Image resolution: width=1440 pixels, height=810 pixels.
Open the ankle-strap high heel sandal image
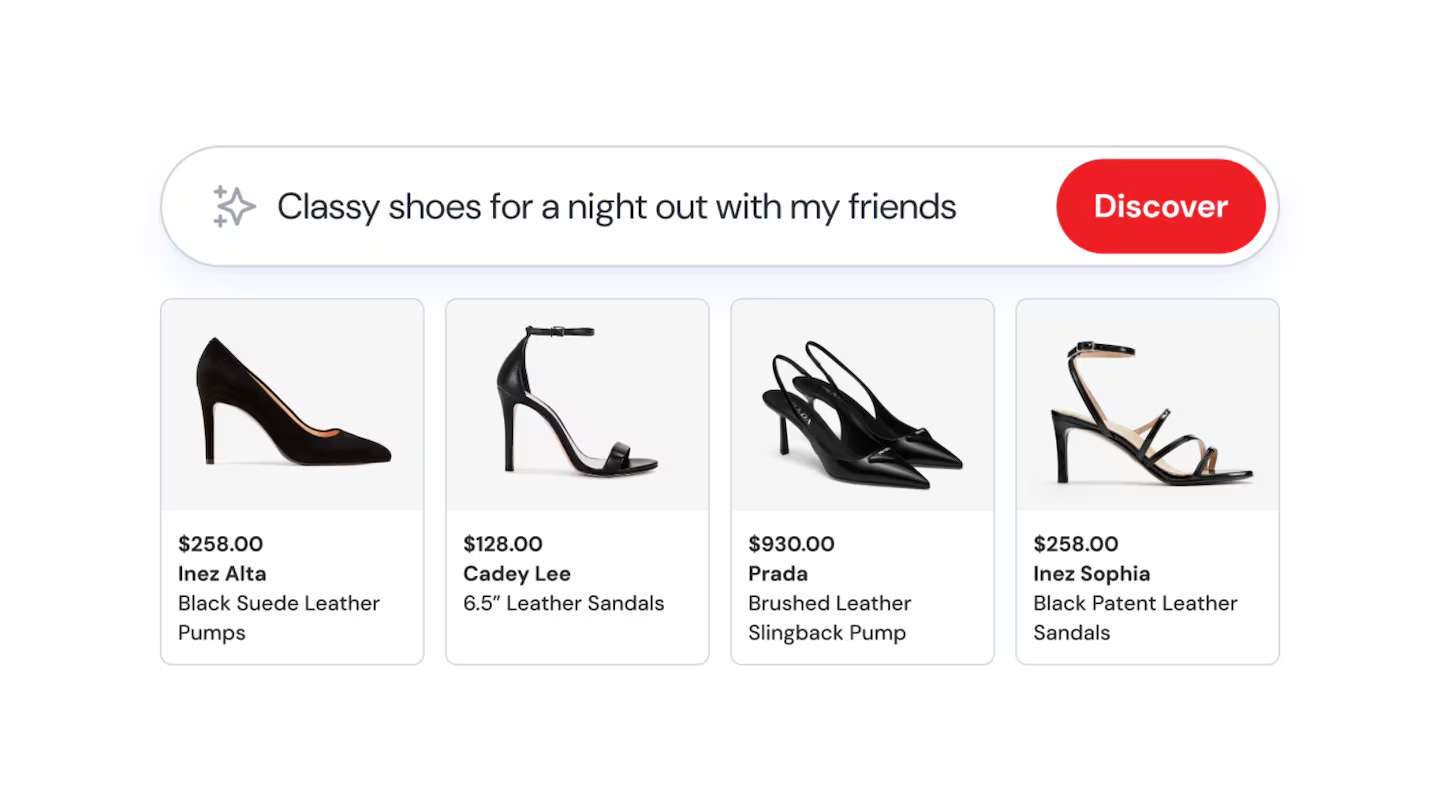coord(577,405)
